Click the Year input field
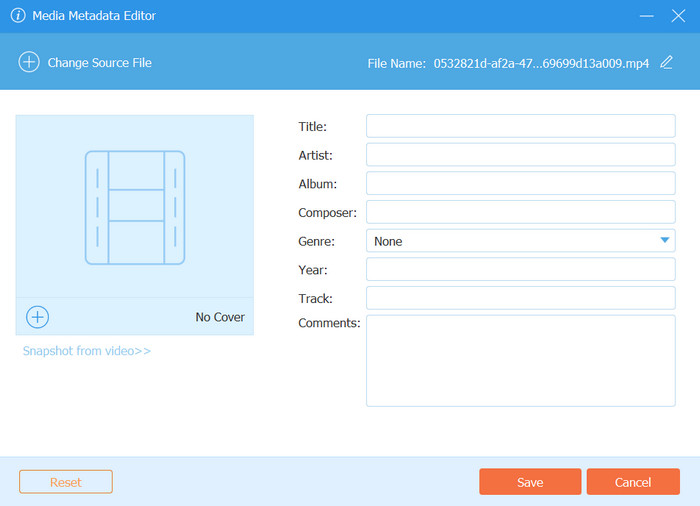700x506 pixels. (520, 270)
